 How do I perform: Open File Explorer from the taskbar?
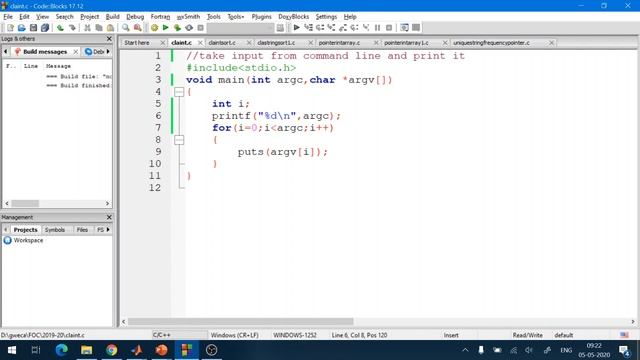pyautogui.click(x=87, y=350)
